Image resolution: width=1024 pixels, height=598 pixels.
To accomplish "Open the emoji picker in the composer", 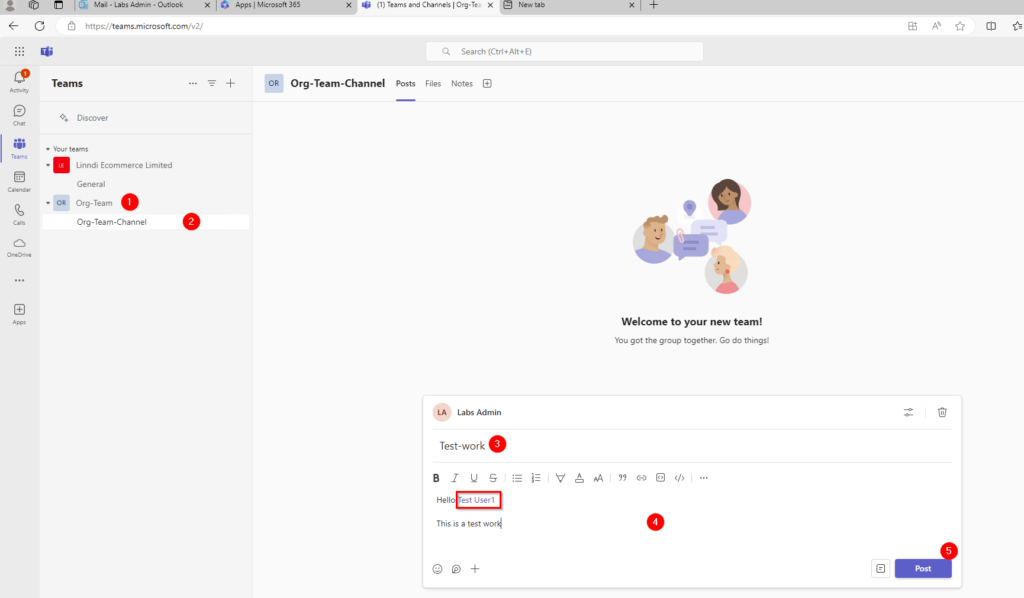I will pos(438,569).
